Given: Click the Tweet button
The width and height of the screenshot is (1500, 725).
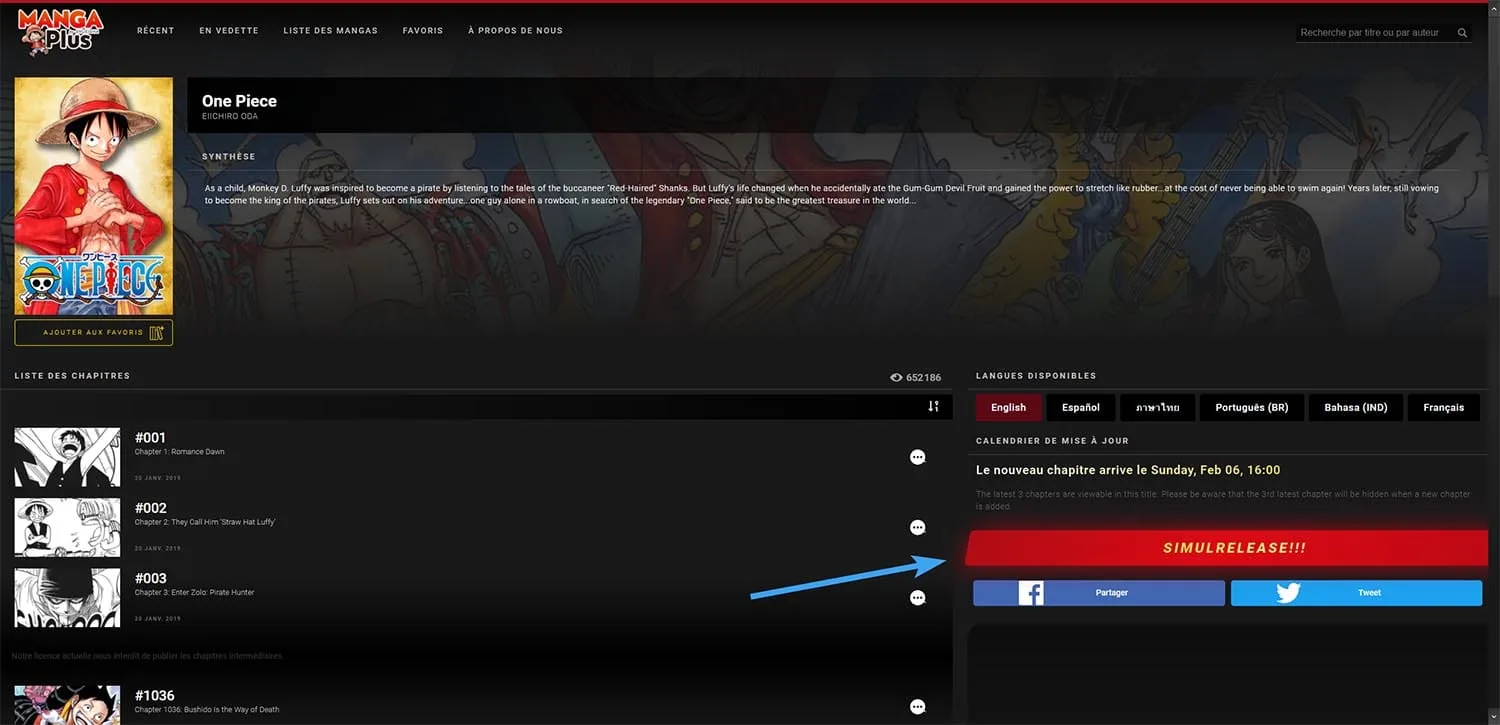Looking at the screenshot, I should 1356,593.
